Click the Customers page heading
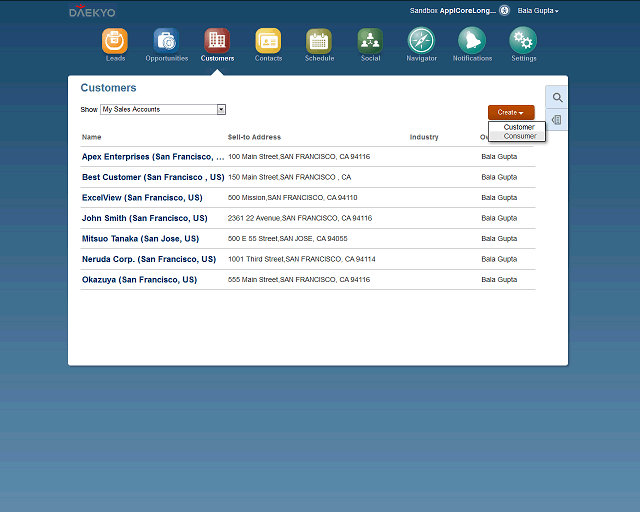640x512 pixels. click(108, 88)
